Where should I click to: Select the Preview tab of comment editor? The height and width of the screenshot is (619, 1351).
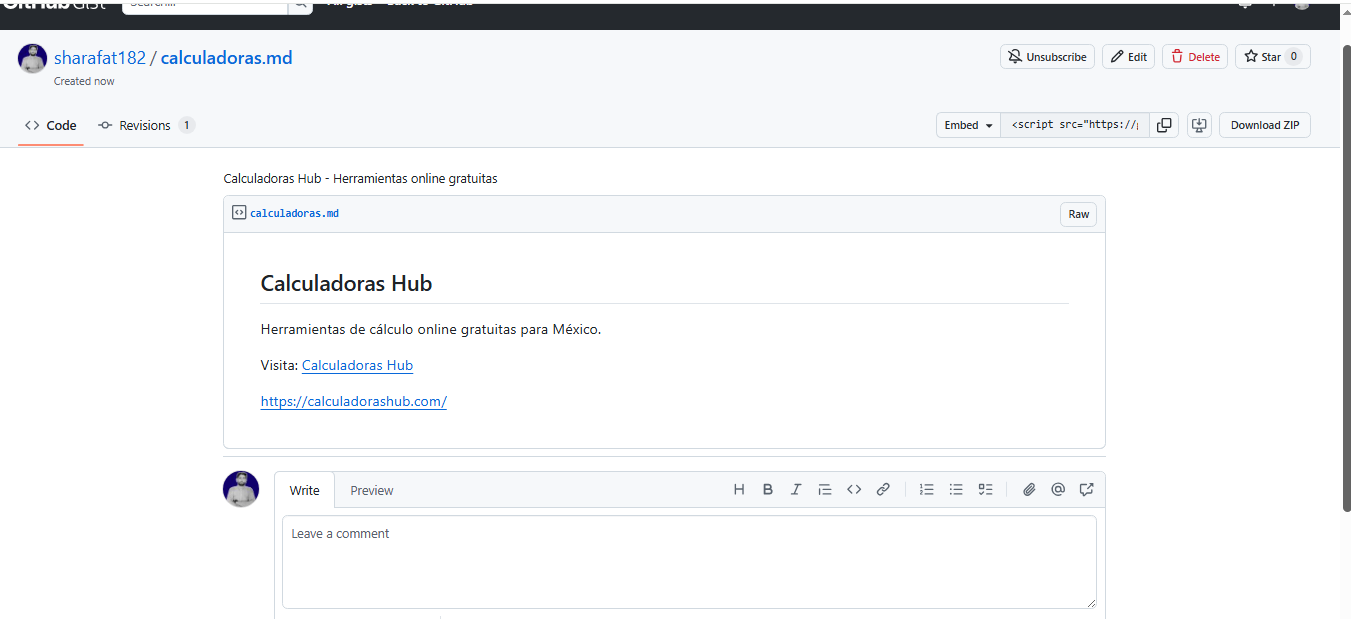point(372,490)
